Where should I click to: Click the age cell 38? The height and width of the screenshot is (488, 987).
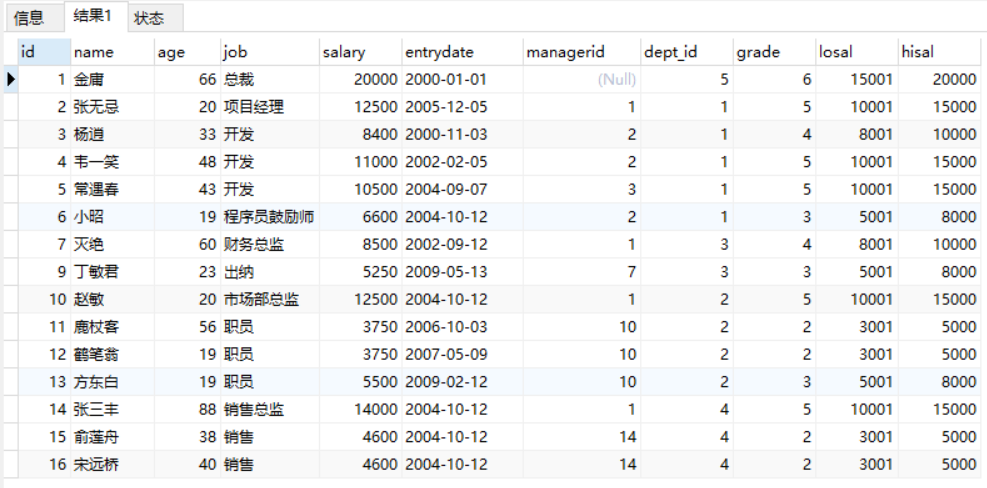(187, 437)
